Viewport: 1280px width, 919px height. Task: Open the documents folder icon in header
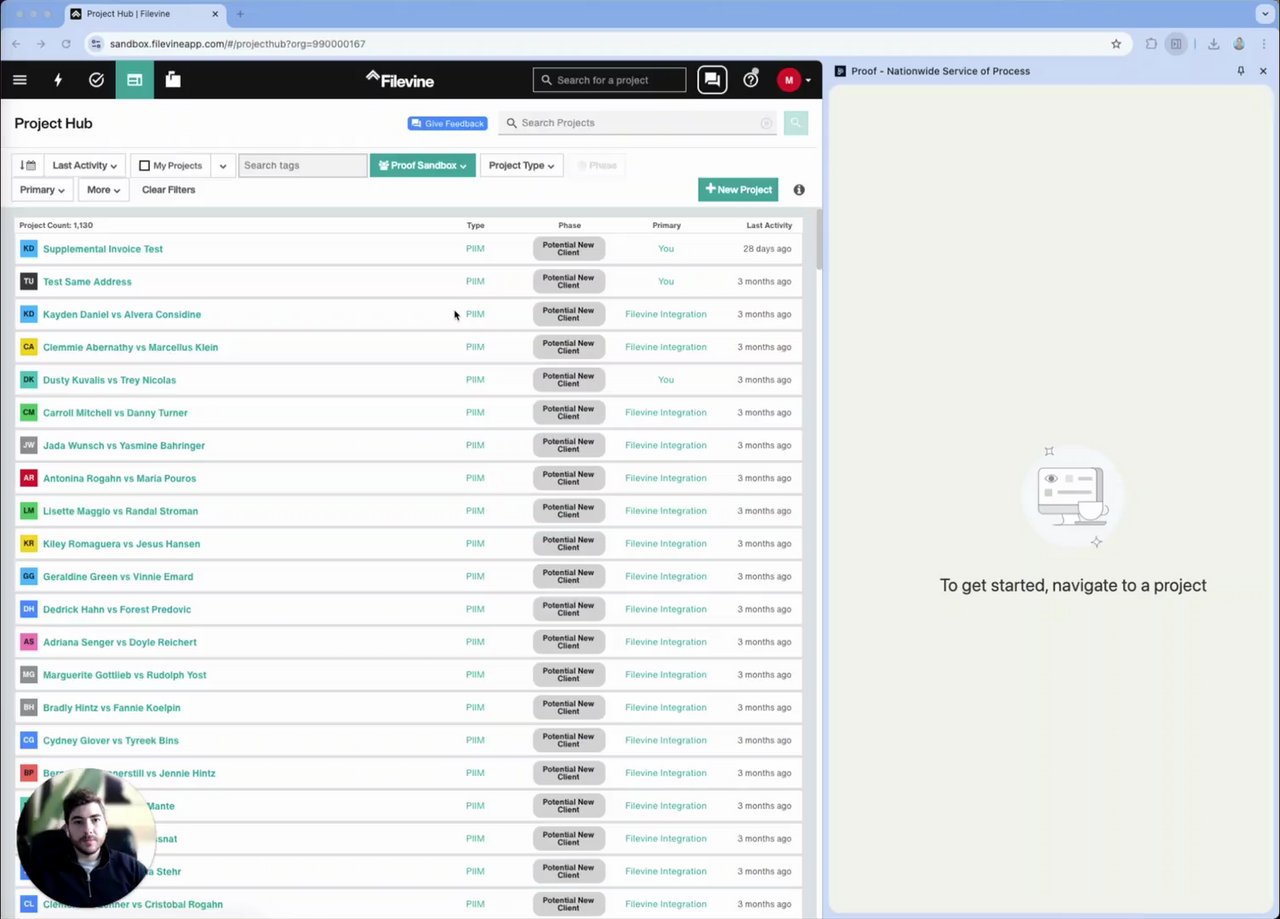pyautogui.click(x=173, y=80)
